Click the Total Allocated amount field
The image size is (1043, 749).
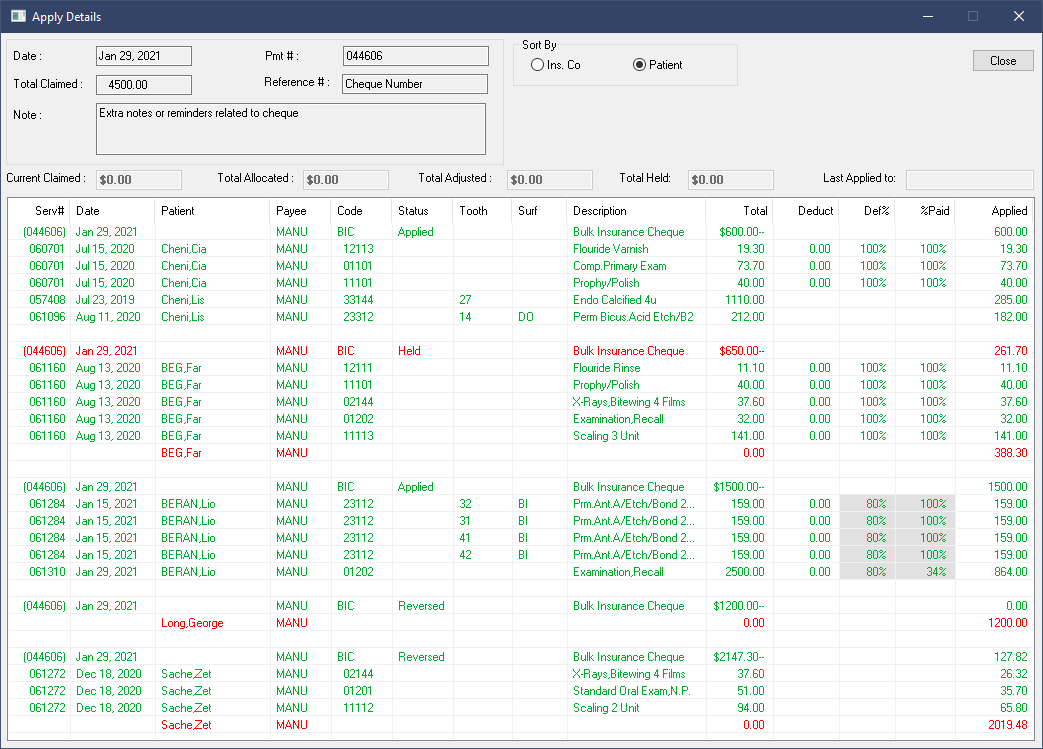[346, 180]
